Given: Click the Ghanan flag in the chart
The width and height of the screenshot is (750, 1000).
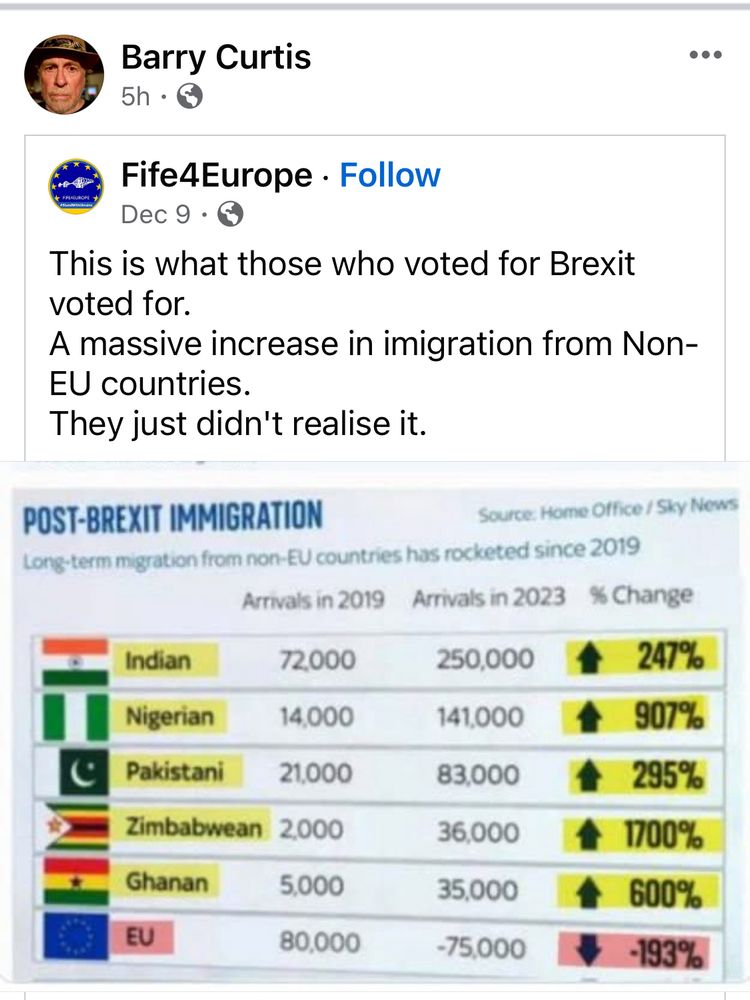Looking at the screenshot, I should tap(76, 881).
